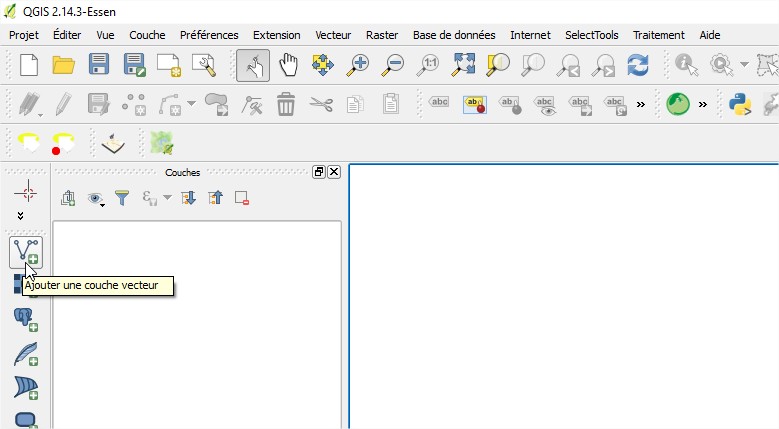Pan map to selection
The image size is (779, 429).
click(322, 65)
